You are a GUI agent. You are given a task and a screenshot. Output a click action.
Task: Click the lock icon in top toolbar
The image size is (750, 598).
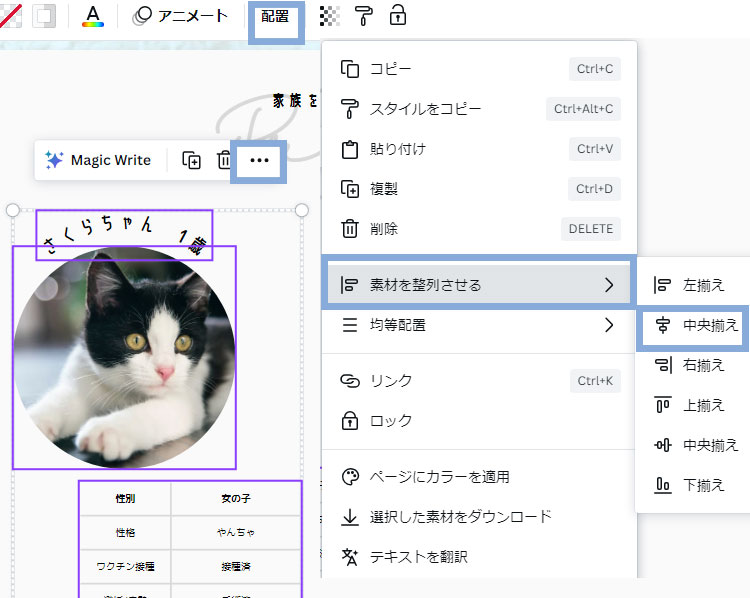[x=398, y=16]
